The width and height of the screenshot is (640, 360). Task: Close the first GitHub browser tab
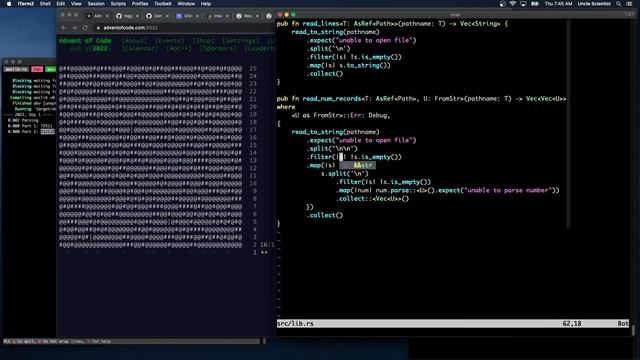(137, 16)
